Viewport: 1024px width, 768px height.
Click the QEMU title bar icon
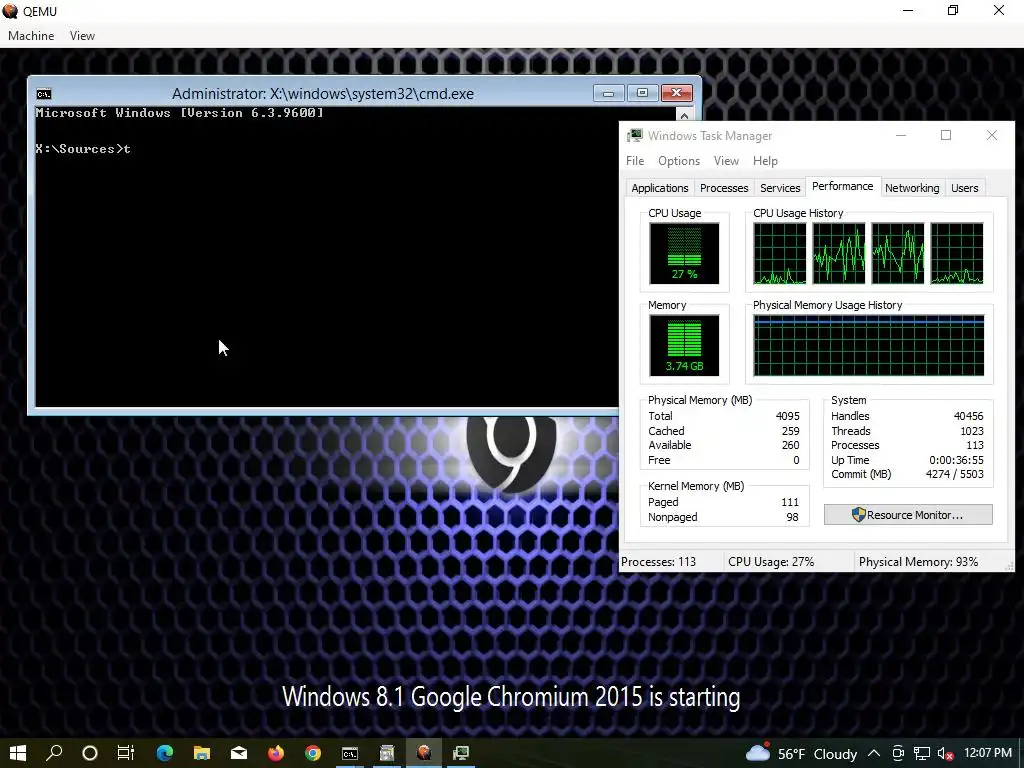click(10, 11)
